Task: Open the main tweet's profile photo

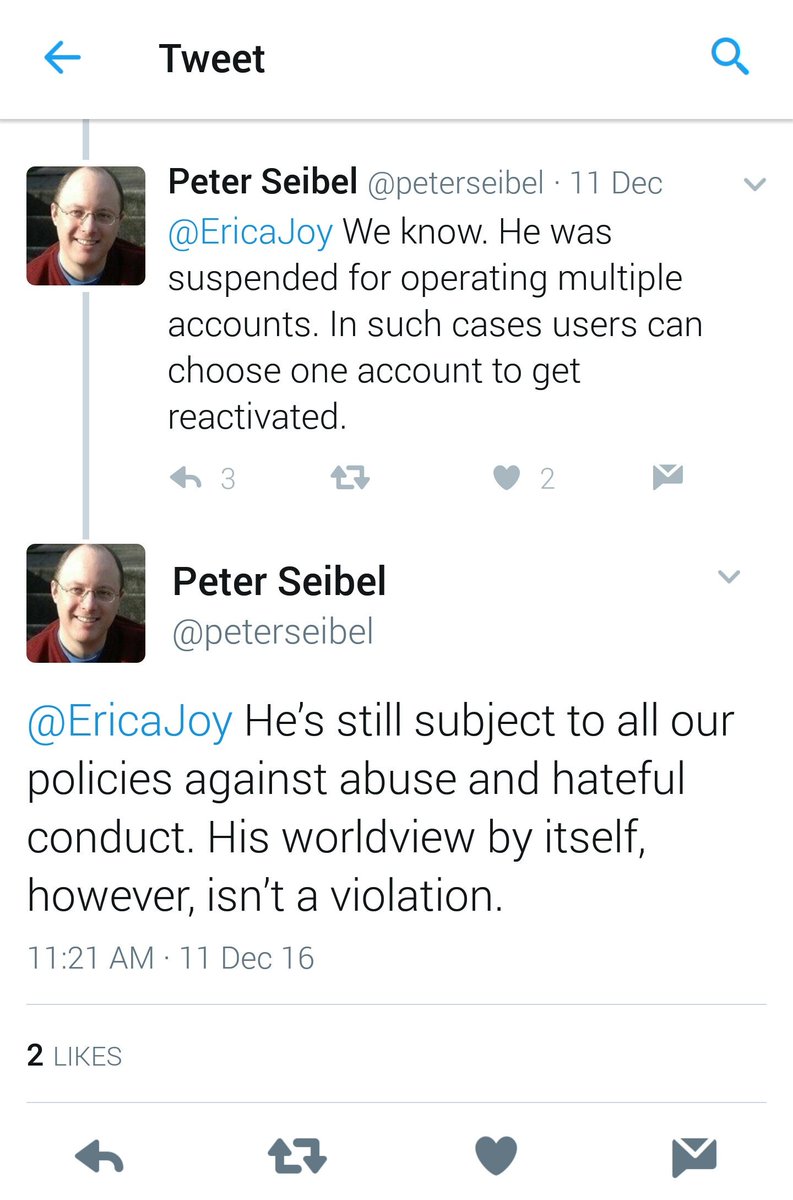Action: point(86,603)
